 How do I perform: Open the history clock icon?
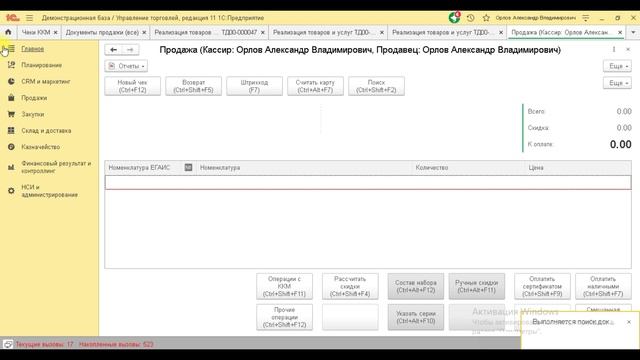click(x=471, y=18)
